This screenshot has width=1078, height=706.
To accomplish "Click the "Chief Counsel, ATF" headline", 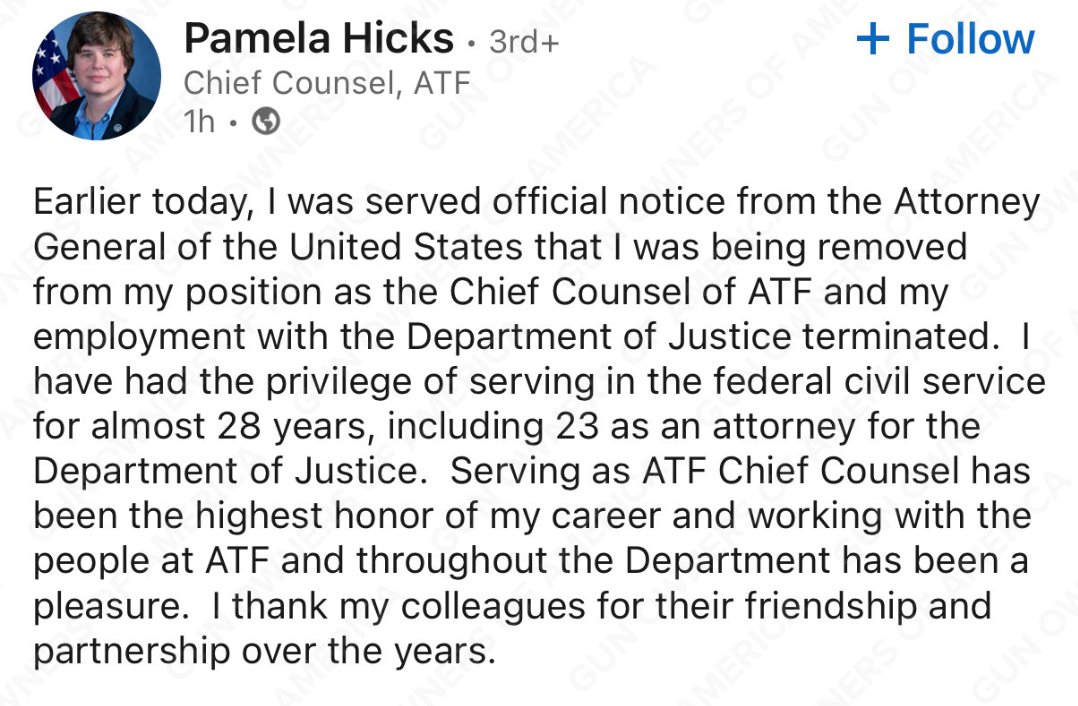I will point(326,83).
